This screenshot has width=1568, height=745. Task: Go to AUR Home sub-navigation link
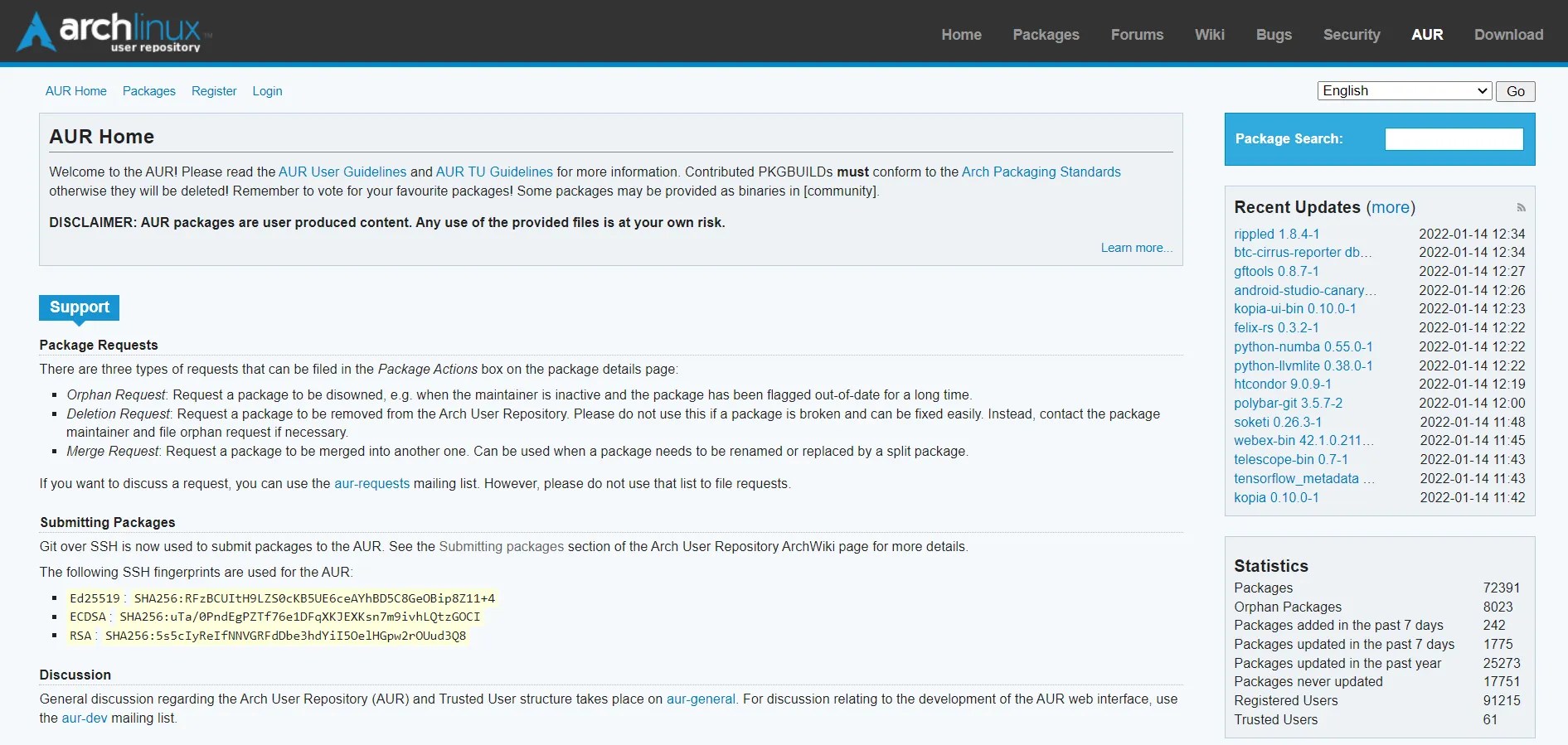(x=76, y=91)
